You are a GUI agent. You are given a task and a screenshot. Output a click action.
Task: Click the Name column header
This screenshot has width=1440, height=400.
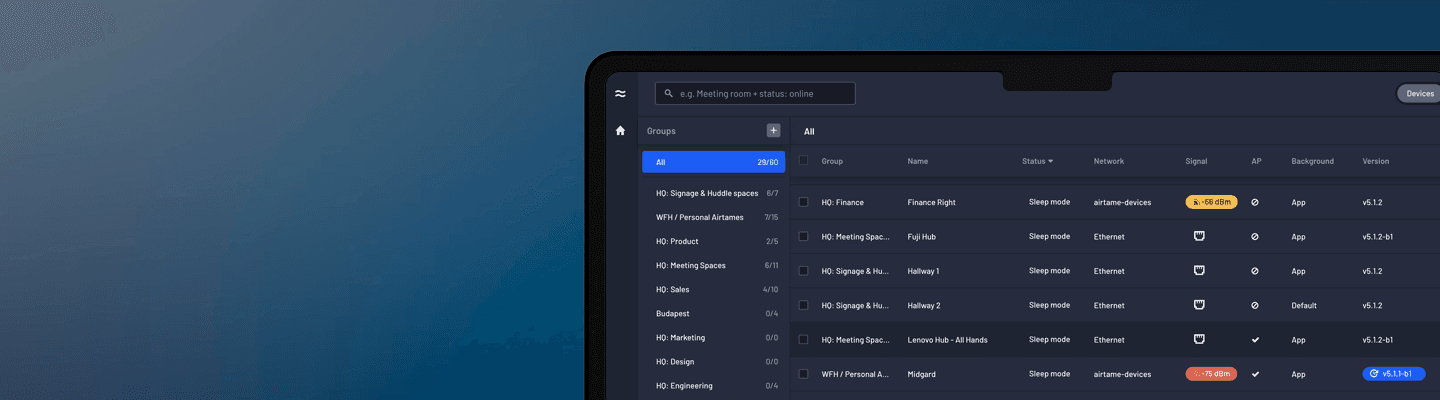[x=918, y=161]
